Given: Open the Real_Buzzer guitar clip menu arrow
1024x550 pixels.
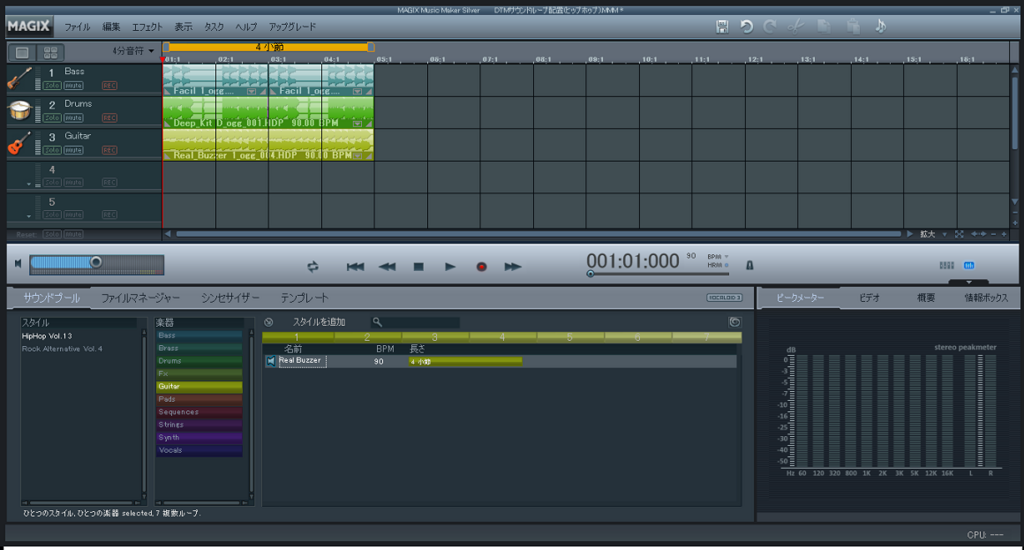Looking at the screenshot, I should click(x=357, y=155).
